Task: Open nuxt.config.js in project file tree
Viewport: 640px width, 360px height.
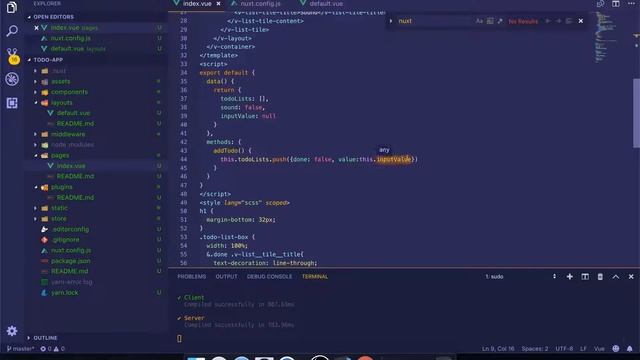Action: point(71,250)
